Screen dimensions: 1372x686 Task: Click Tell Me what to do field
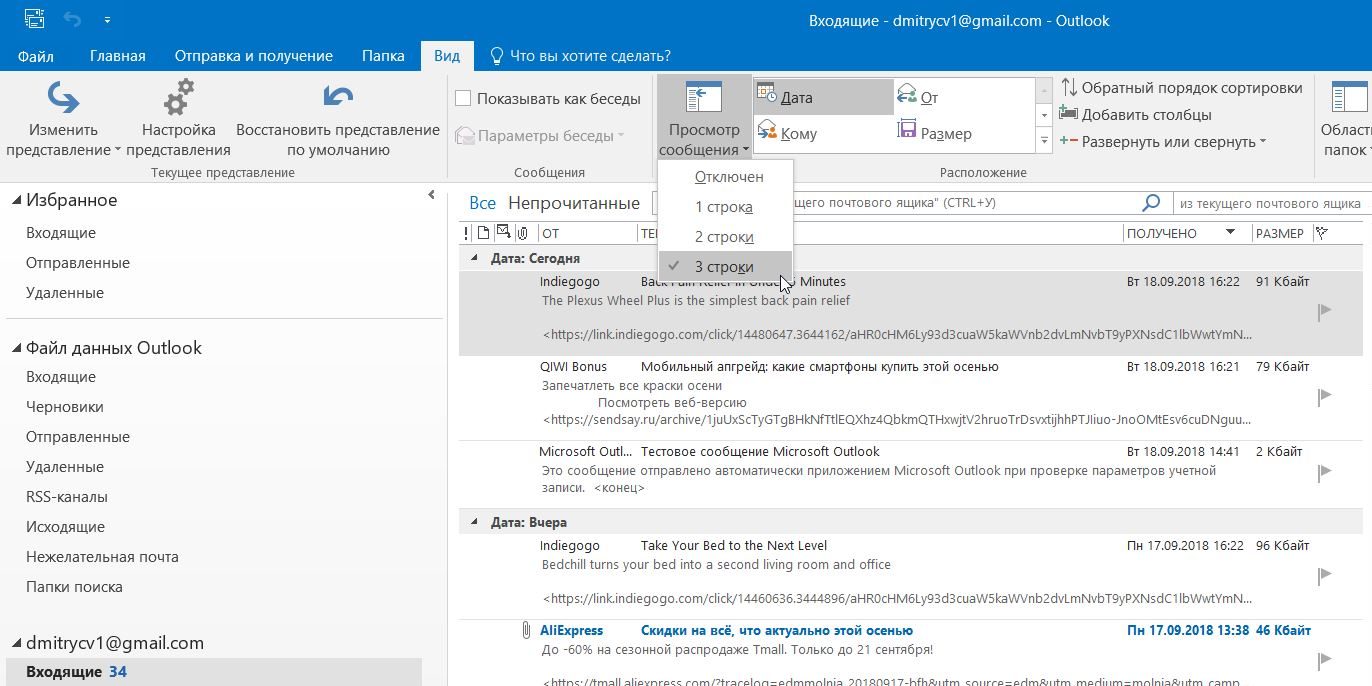[590, 56]
